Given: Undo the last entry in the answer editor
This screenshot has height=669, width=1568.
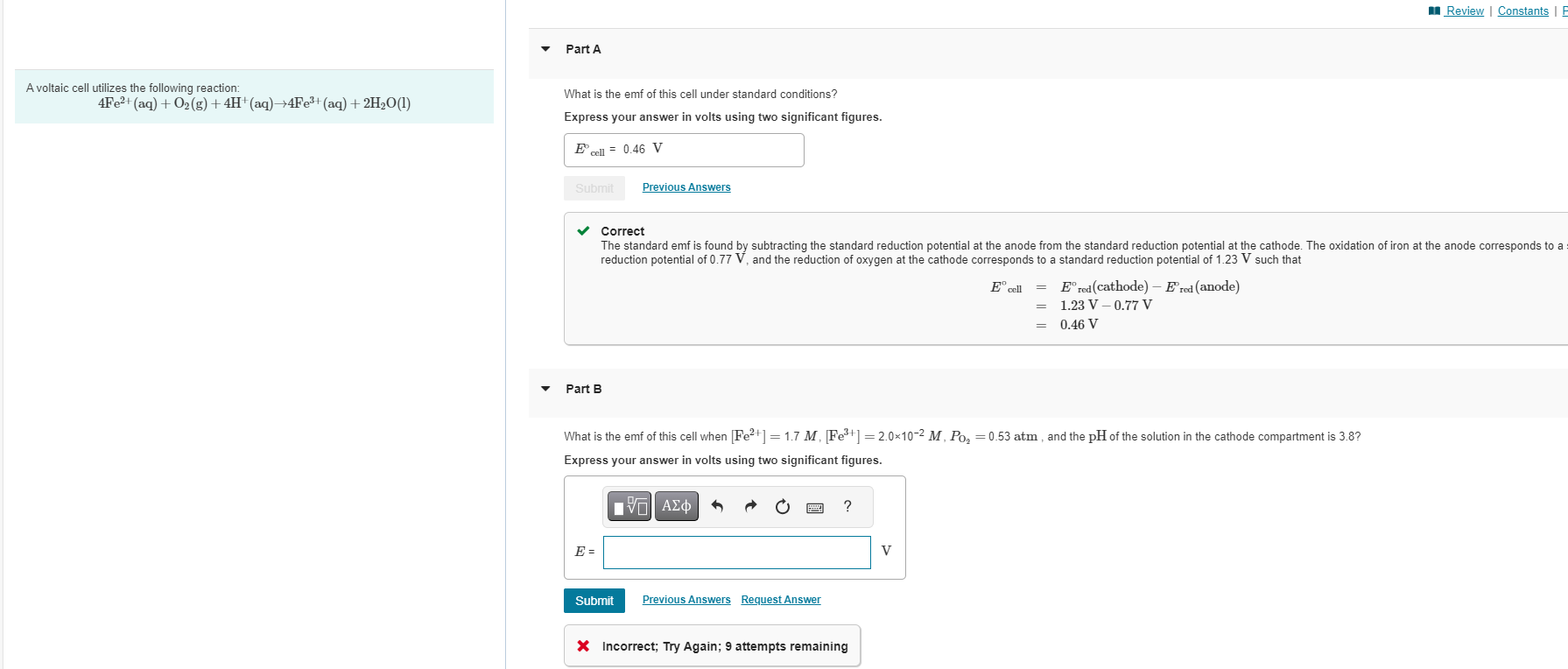Looking at the screenshot, I should coord(717,506).
